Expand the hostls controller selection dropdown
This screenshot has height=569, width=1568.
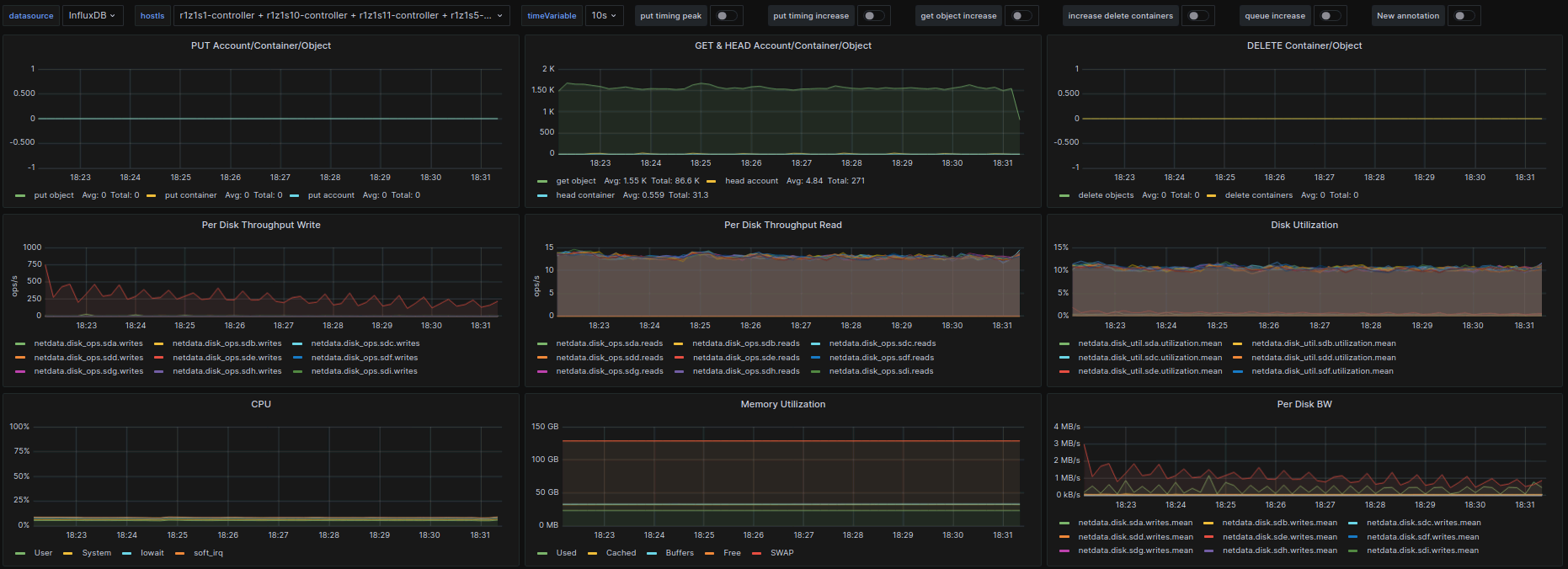click(341, 16)
